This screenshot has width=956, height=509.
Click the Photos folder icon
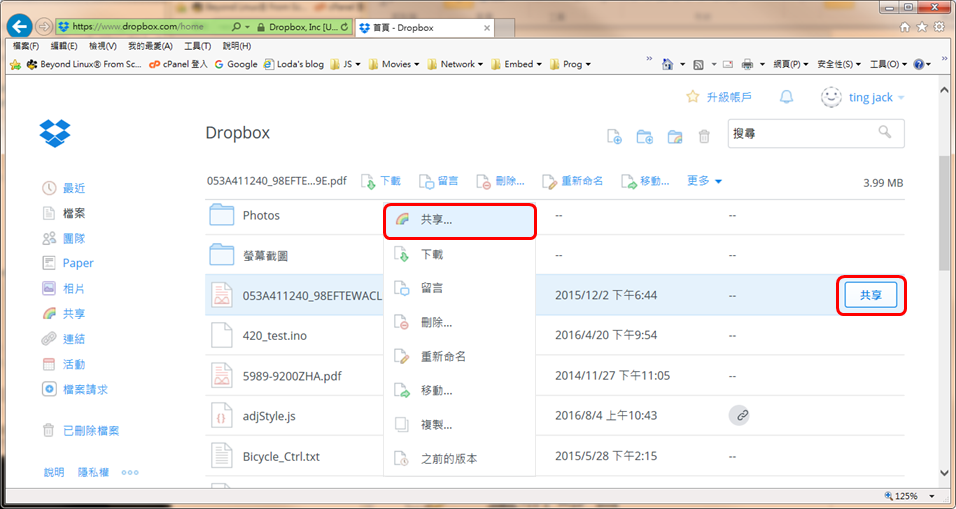click(221, 215)
